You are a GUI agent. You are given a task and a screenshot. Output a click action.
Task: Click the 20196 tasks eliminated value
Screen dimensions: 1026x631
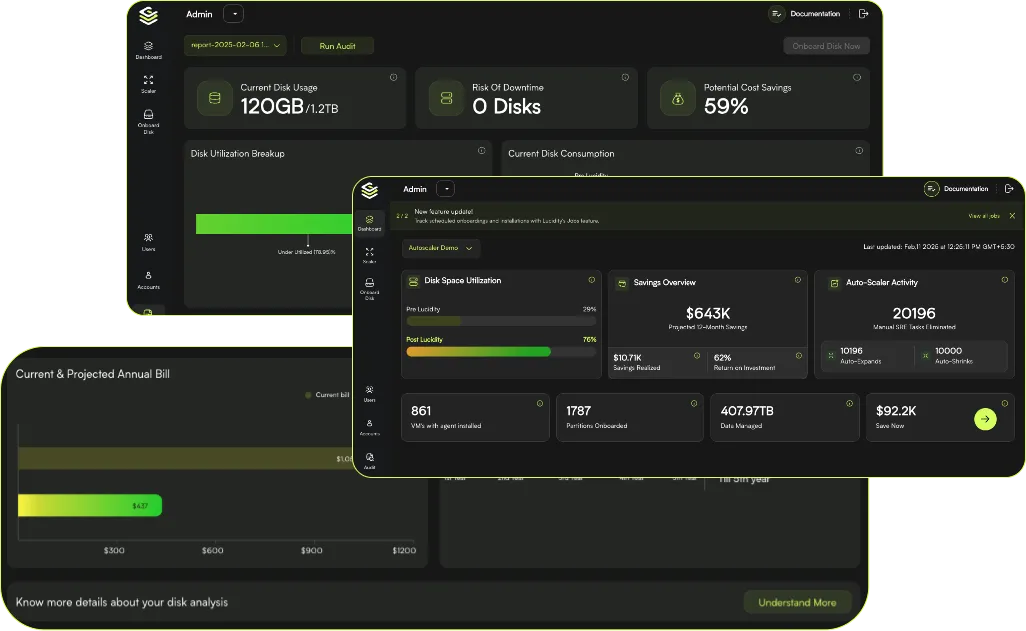[x=913, y=314]
